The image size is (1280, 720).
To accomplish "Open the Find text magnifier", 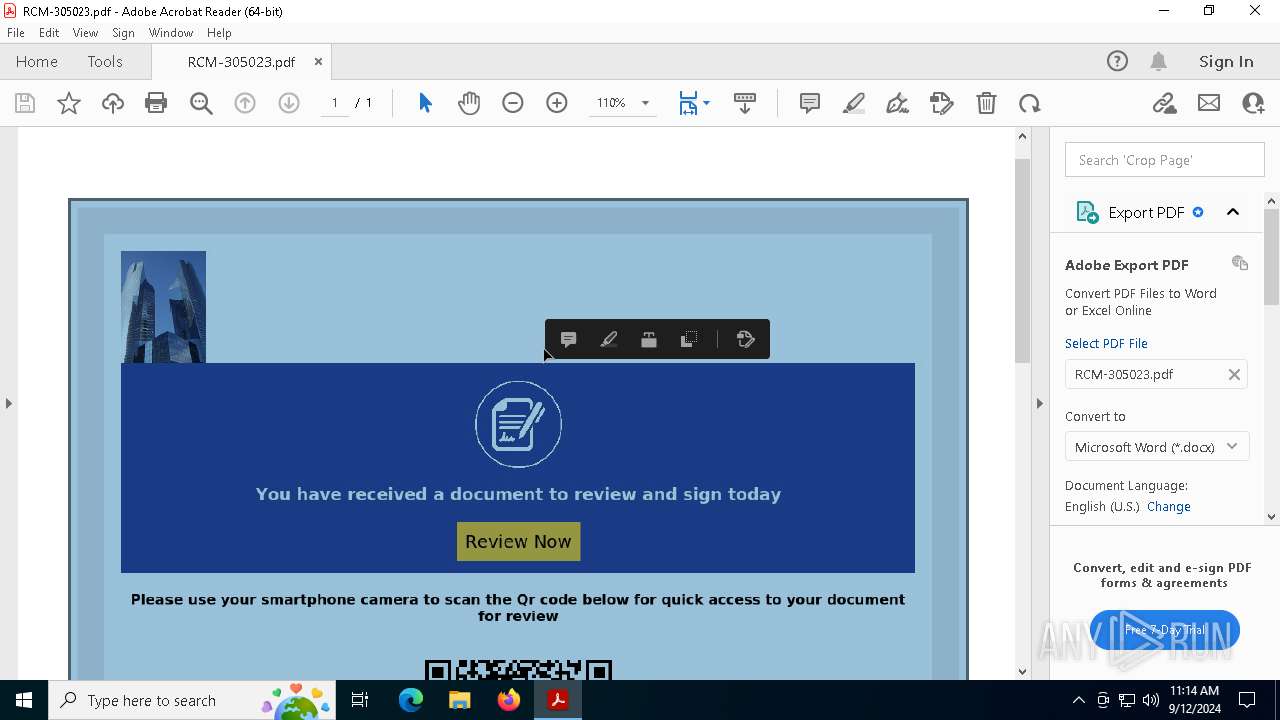I will 201,103.
